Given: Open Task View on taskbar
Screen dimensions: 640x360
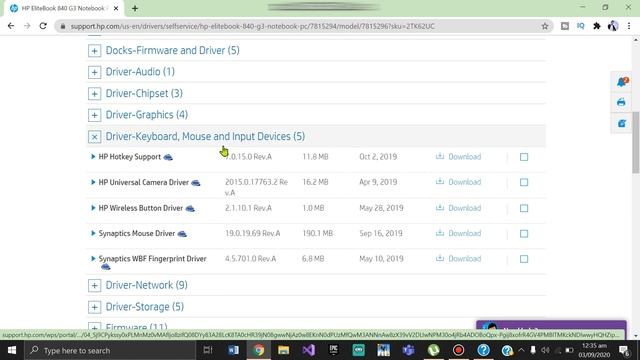Looking at the screenshot, I should (208, 350).
